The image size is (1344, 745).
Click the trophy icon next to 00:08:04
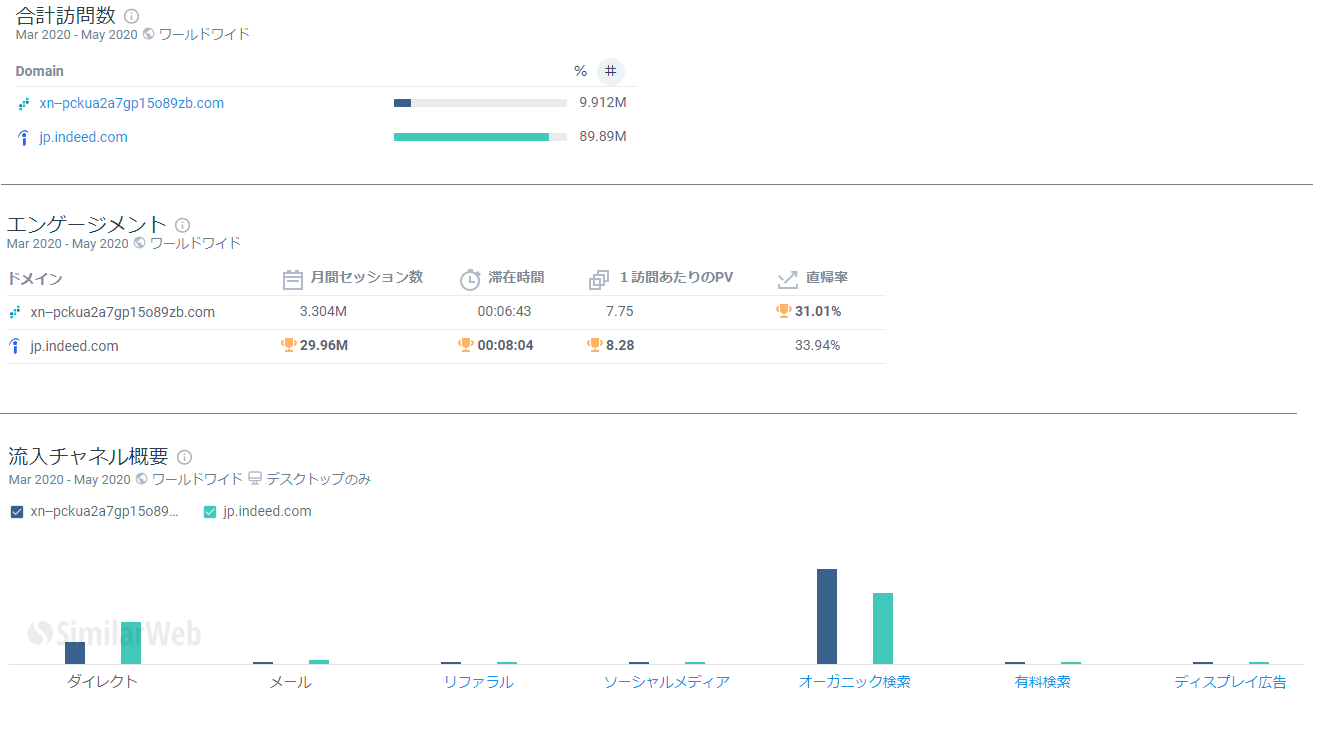[466, 345]
